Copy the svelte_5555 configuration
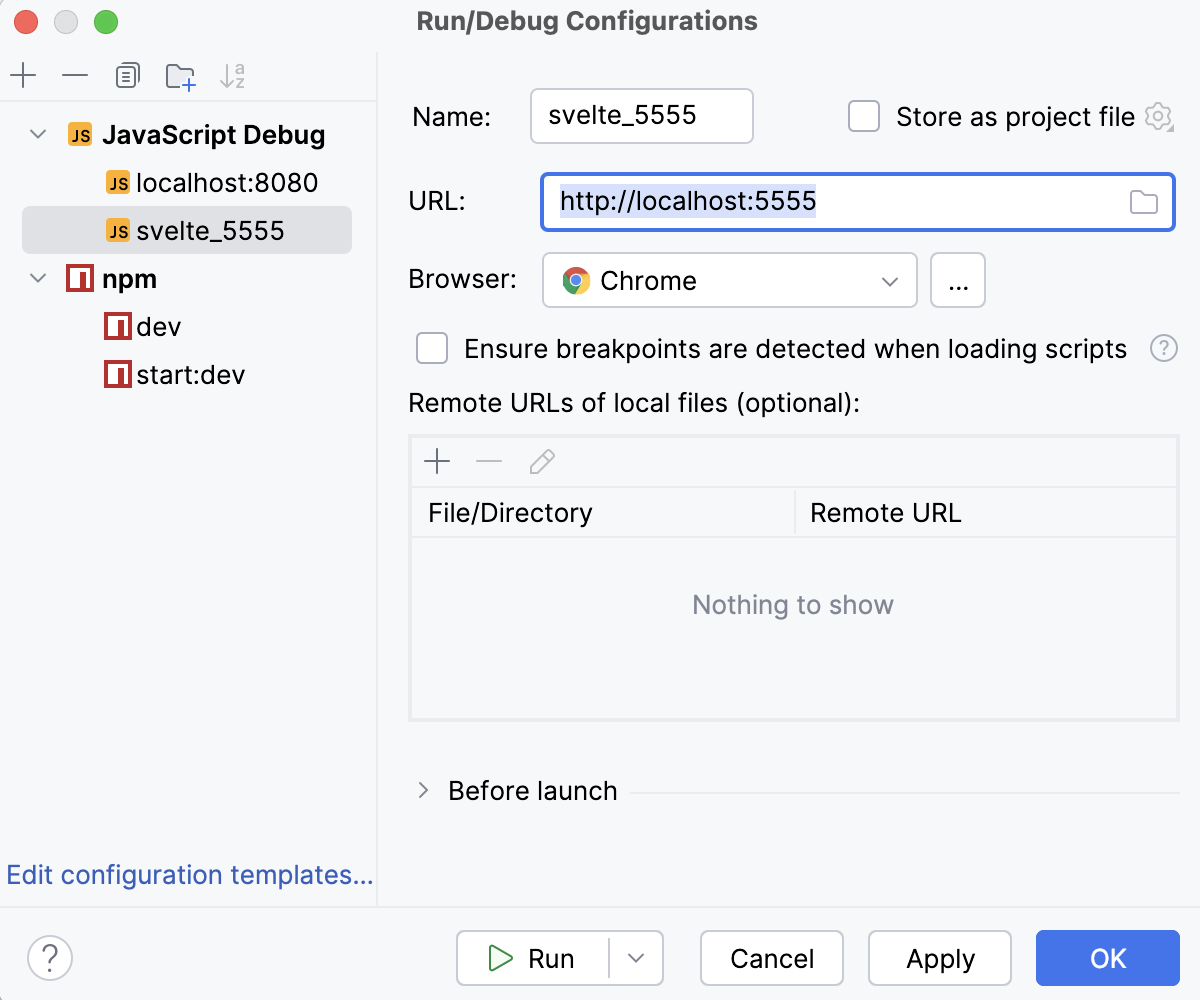The width and height of the screenshot is (1200, 1000). pos(127,75)
